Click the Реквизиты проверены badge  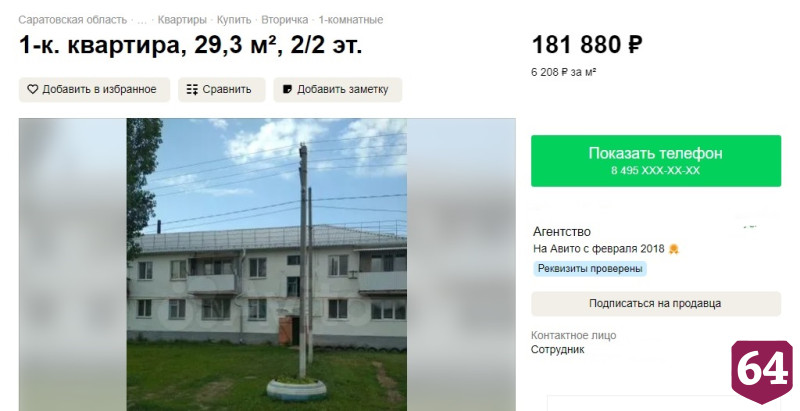[x=590, y=269]
